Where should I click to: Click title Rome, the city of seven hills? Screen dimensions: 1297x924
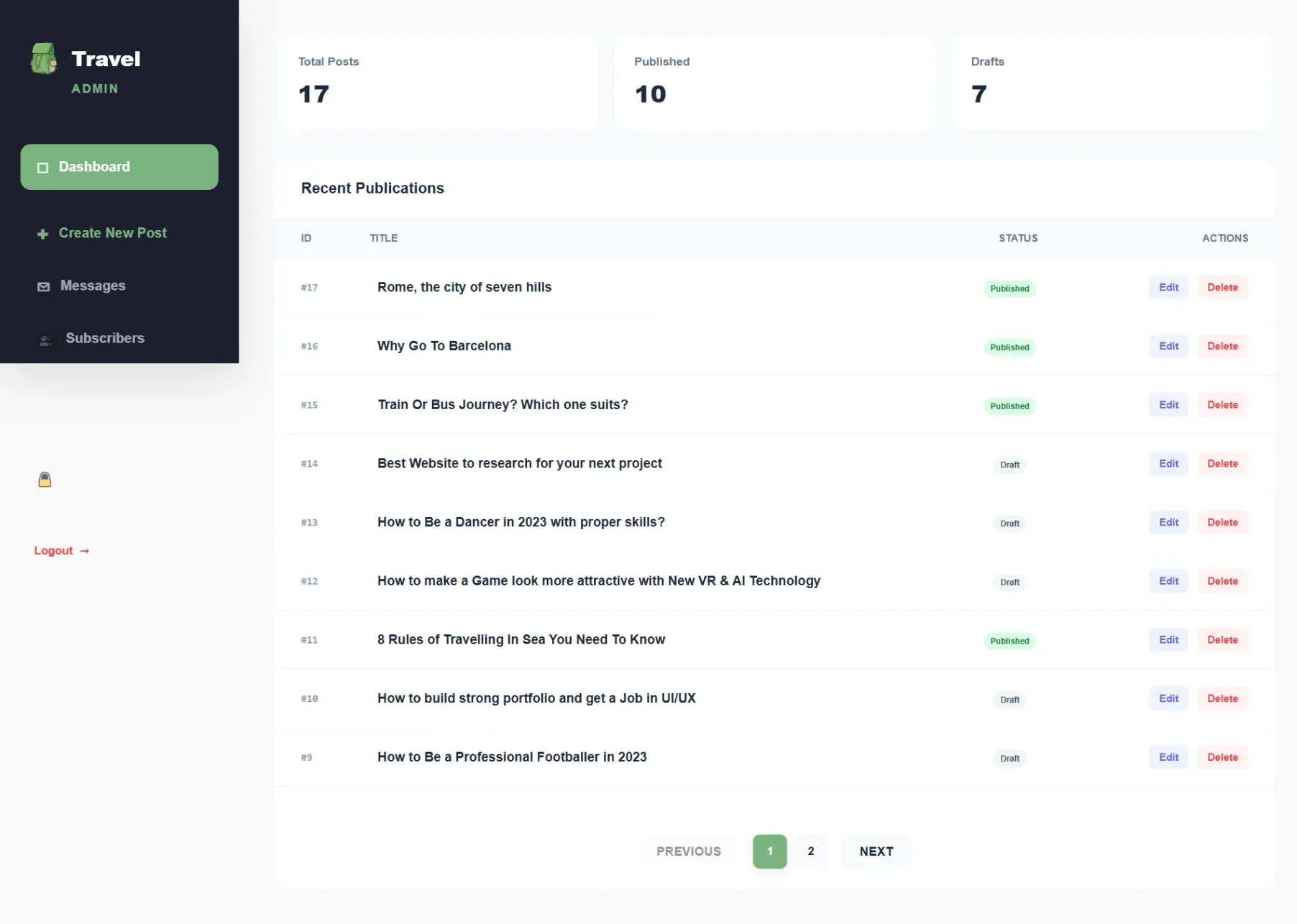(x=464, y=287)
